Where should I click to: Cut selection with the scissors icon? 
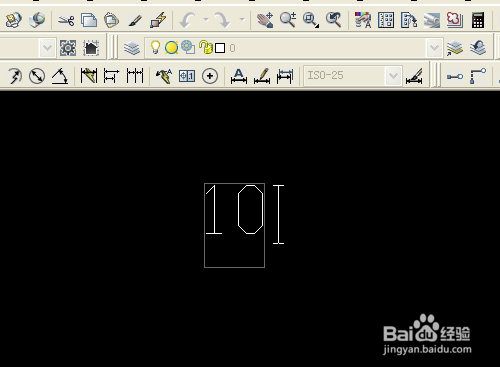coord(66,21)
